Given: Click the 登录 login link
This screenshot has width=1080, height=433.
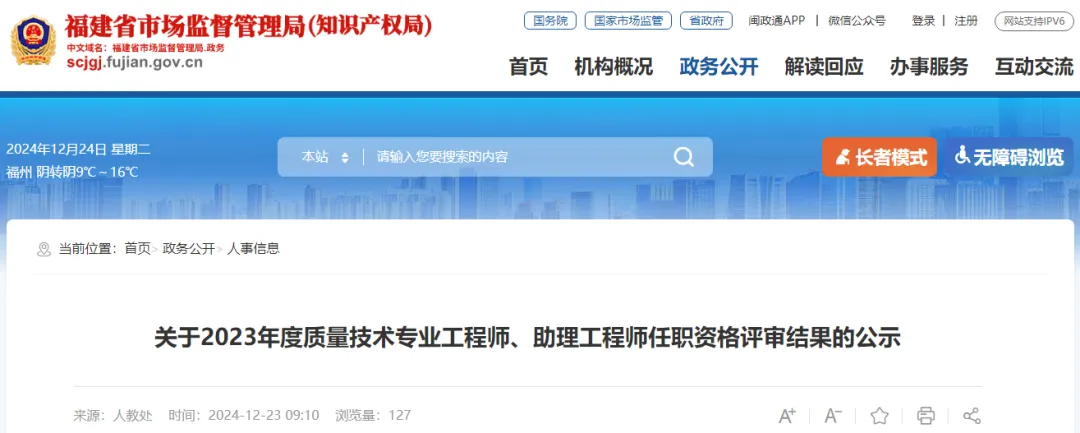Looking at the screenshot, I should tap(923, 21).
